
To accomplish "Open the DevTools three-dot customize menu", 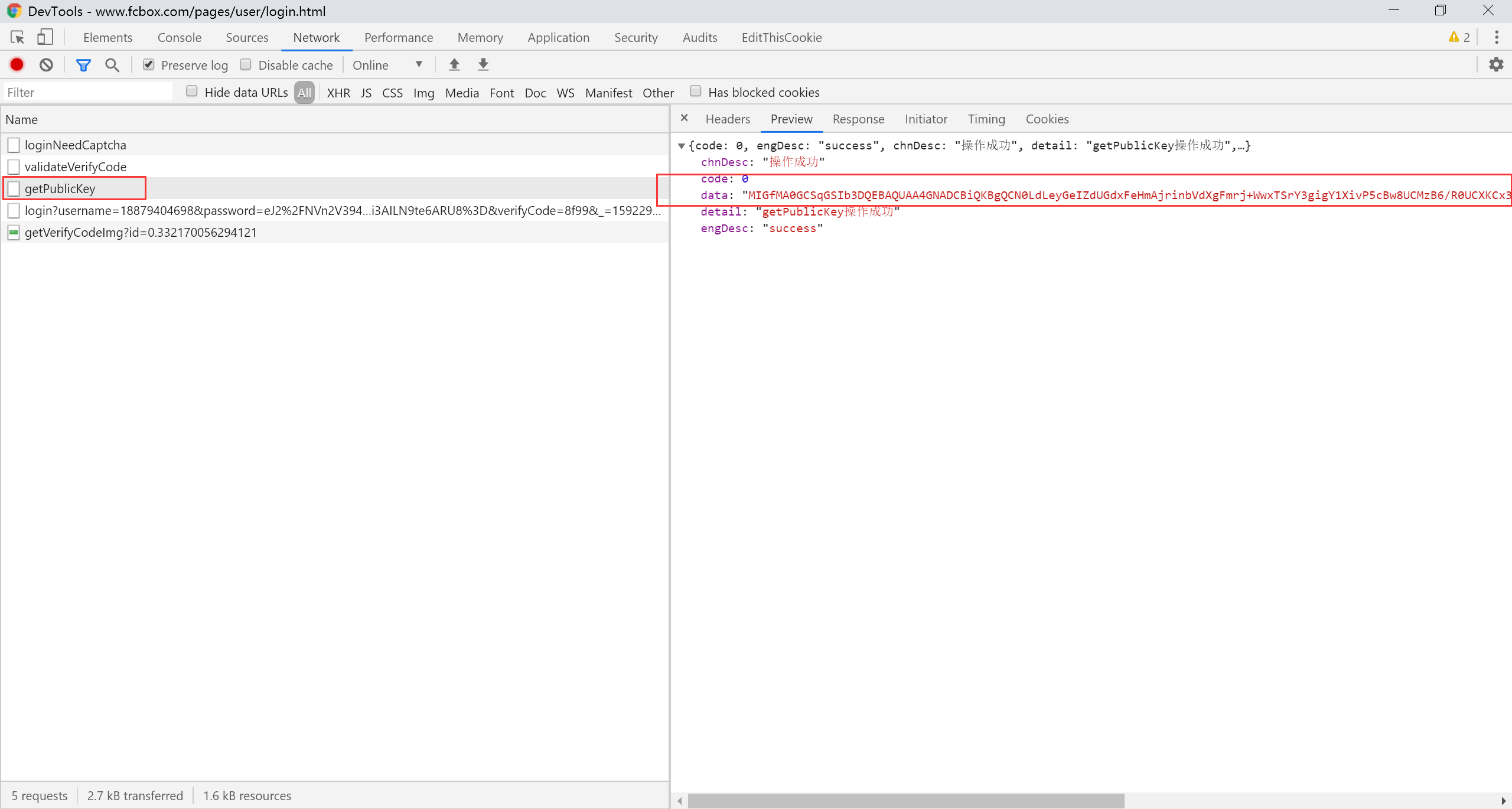I will (1496, 37).
